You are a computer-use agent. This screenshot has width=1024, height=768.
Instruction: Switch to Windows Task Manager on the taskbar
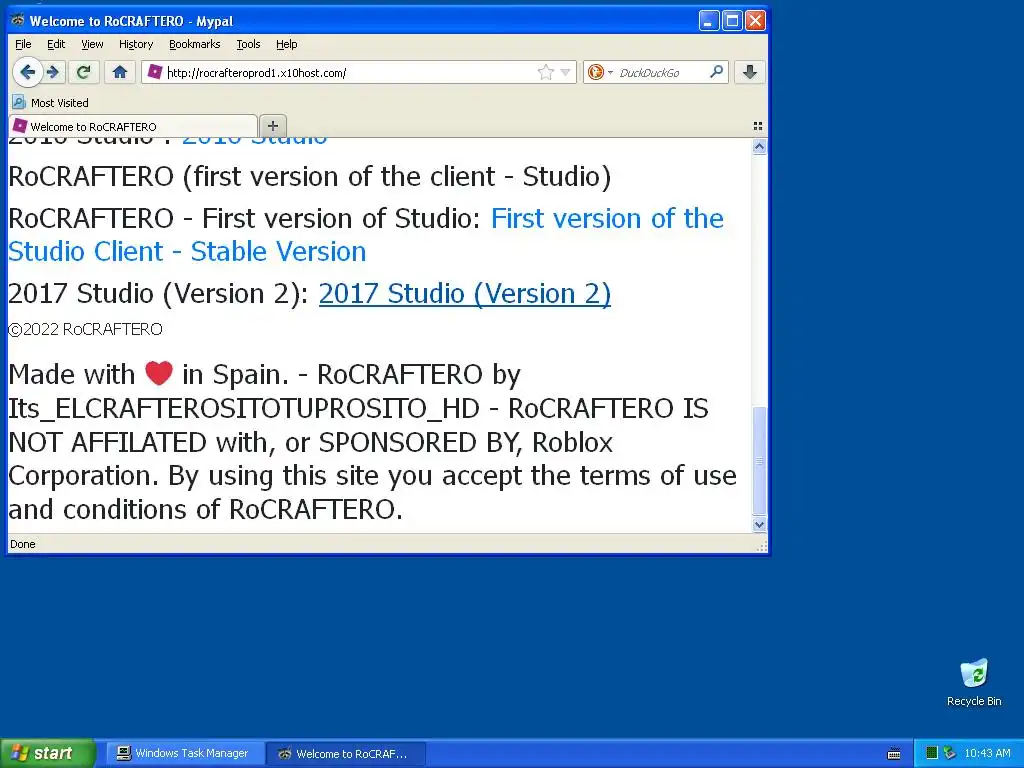184,753
